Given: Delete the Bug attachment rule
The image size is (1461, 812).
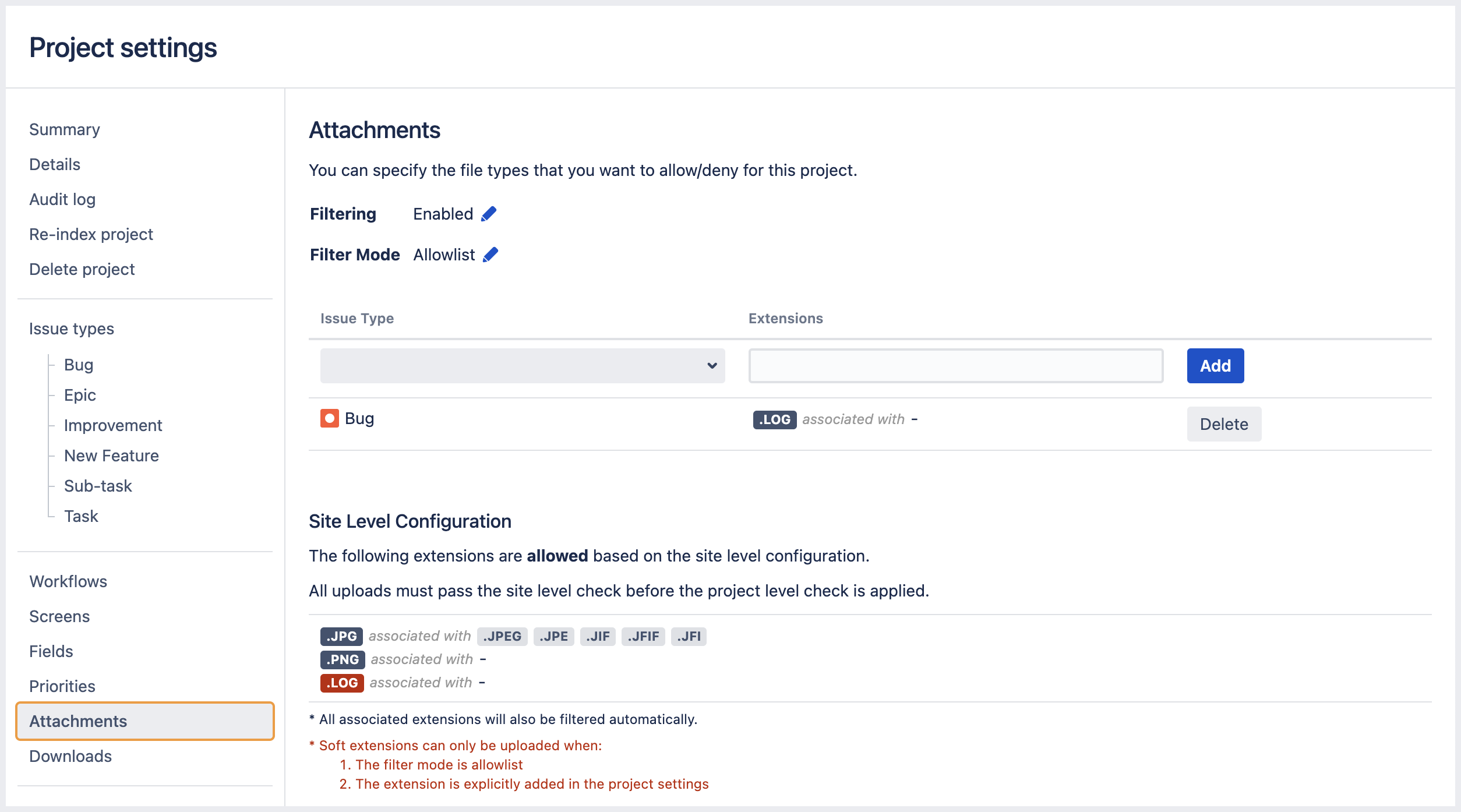Looking at the screenshot, I should click(x=1223, y=424).
